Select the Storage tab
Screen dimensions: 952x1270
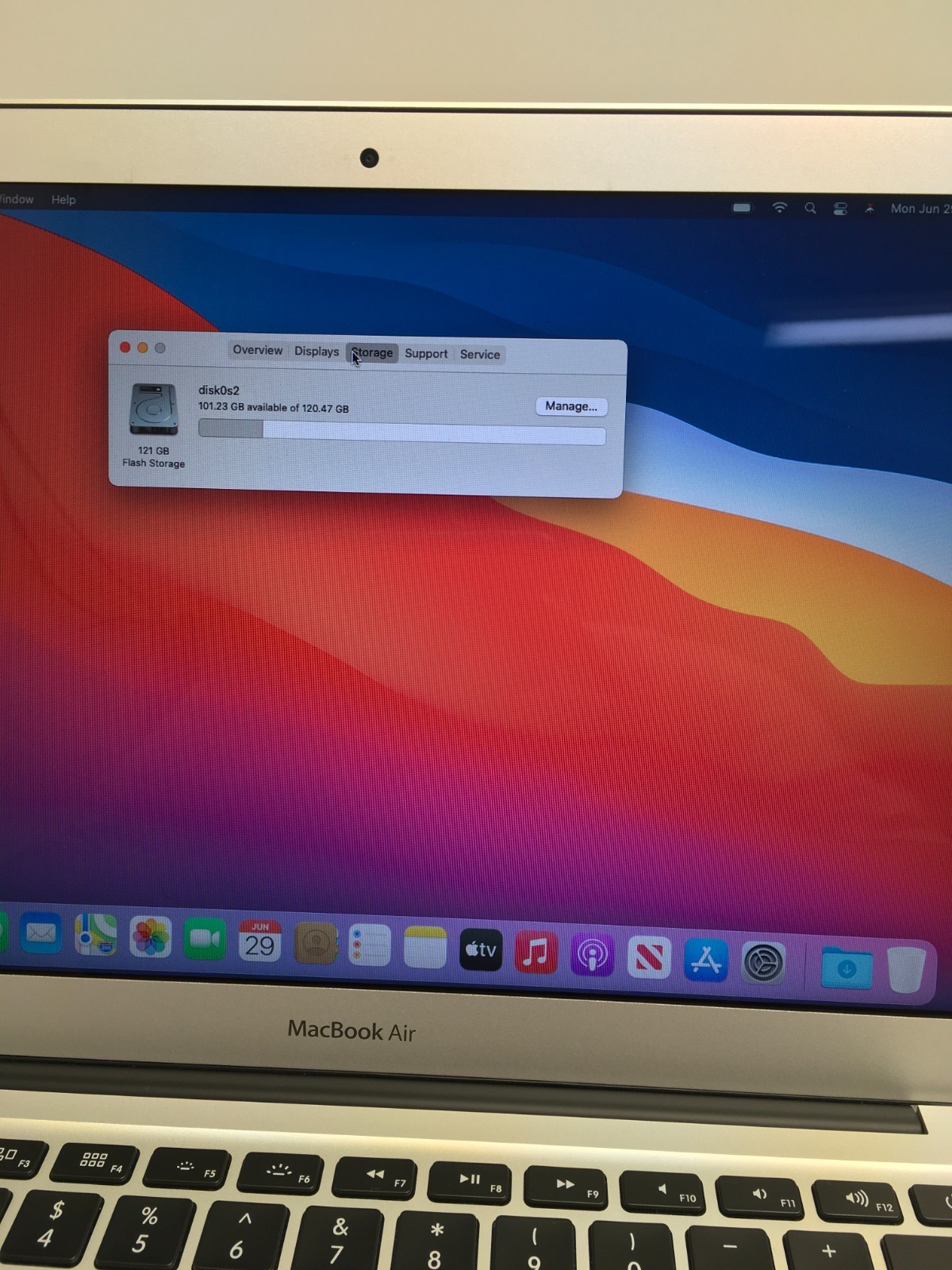click(372, 352)
